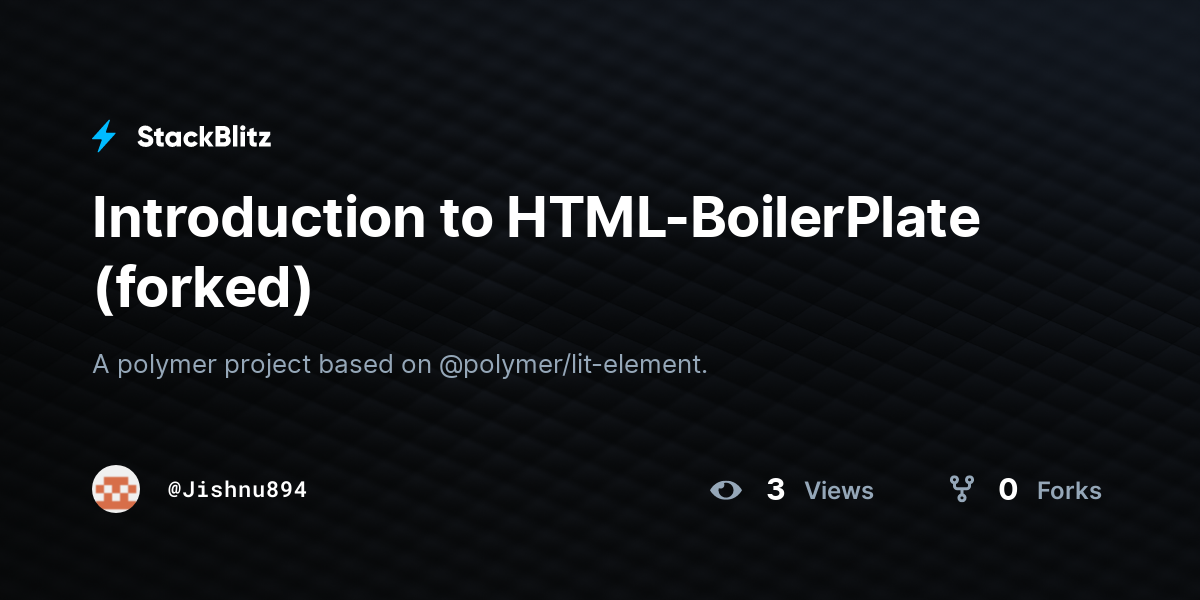Open the @Jishnu894 profile username
Image resolution: width=1200 pixels, height=600 pixels.
point(237,490)
